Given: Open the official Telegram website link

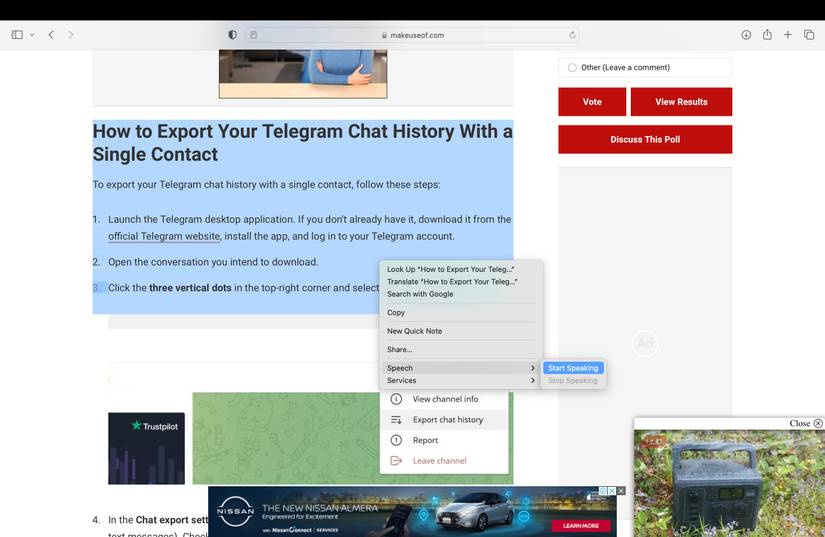Looking at the screenshot, I should [164, 236].
